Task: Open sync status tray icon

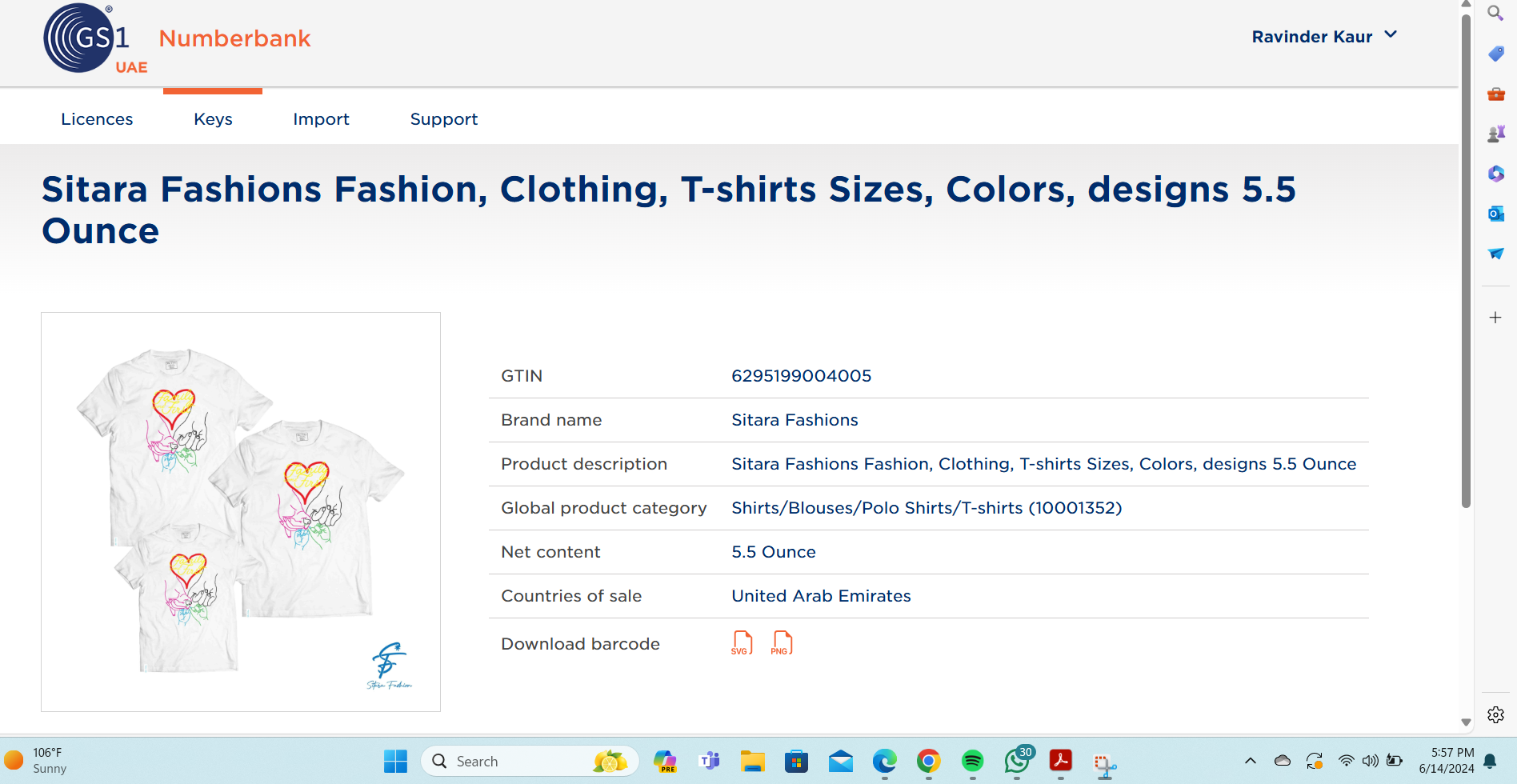Action: tap(1315, 761)
